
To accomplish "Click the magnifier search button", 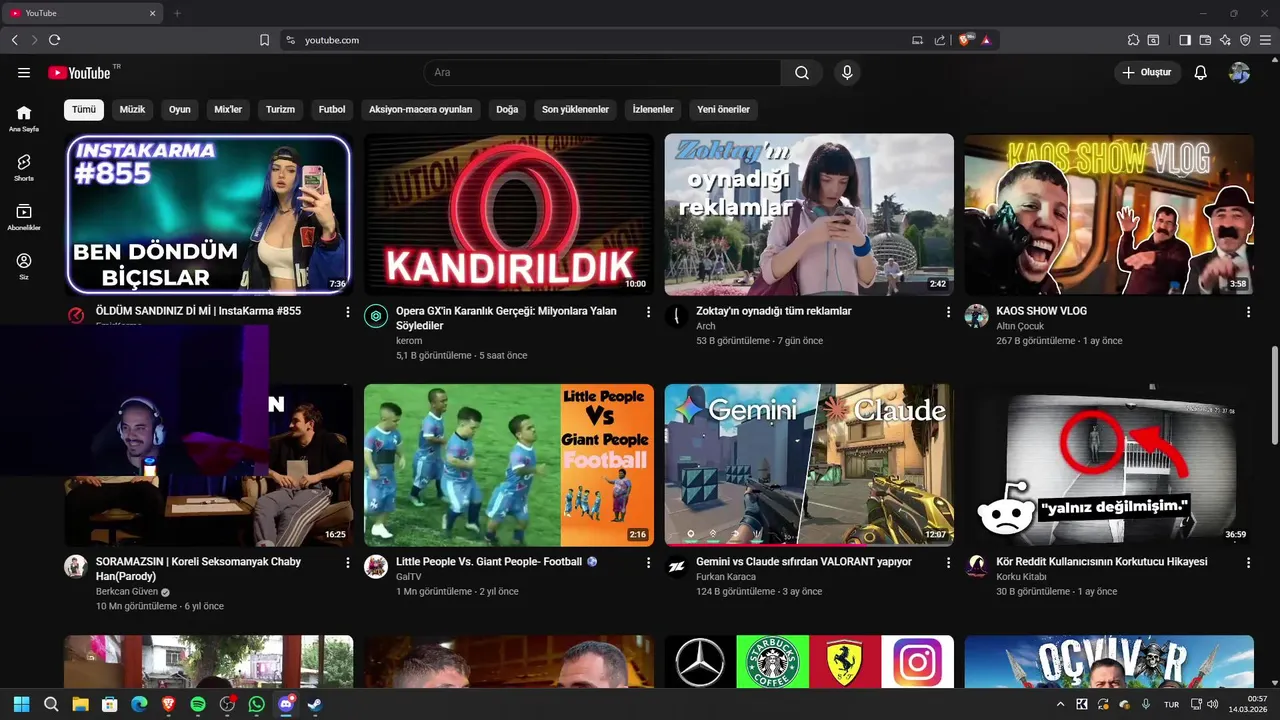I will [802, 73].
